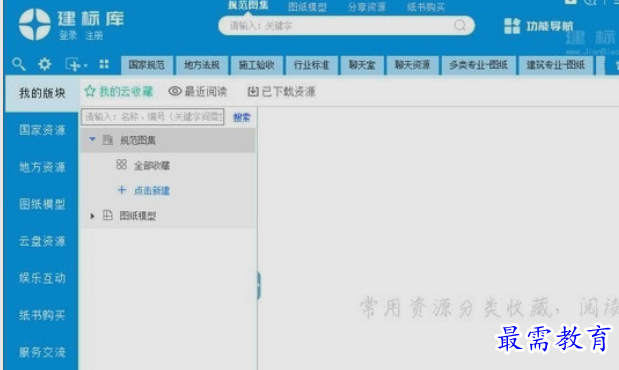Click the search icon inside top search box
This screenshot has height=370, width=619.
pos(460,25)
